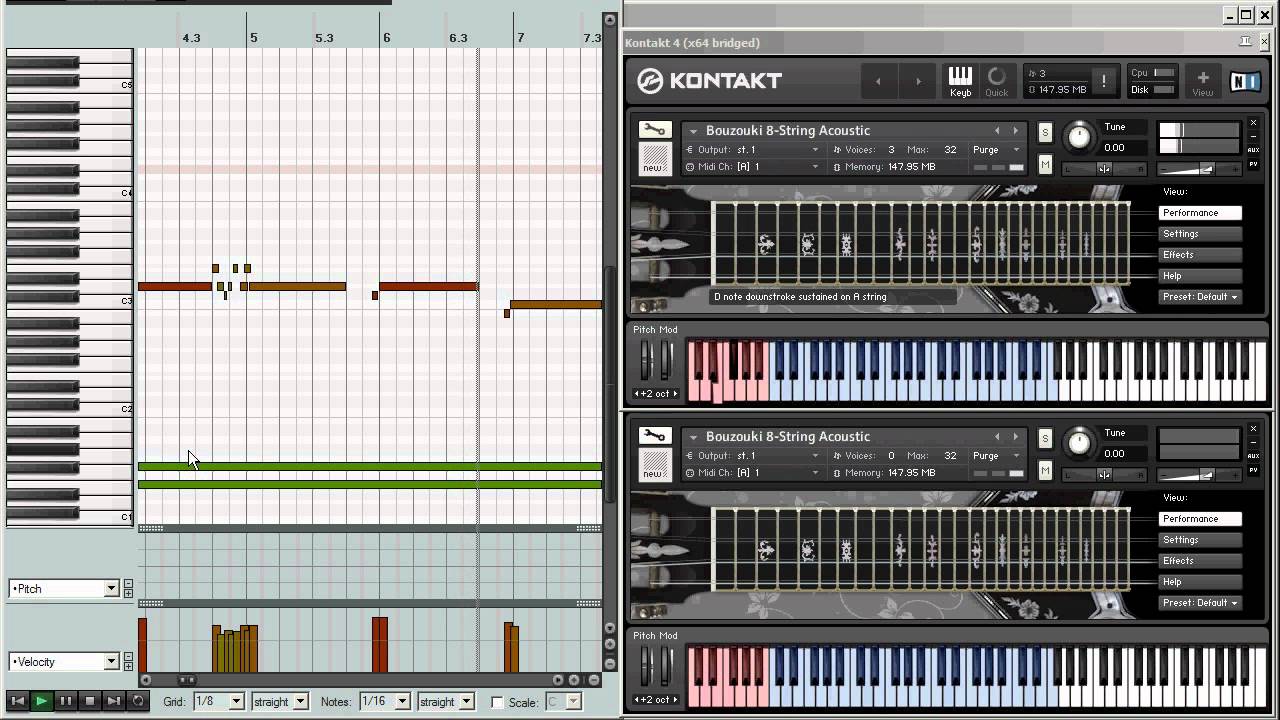Toggle the loop/repeat transport button

[138, 701]
